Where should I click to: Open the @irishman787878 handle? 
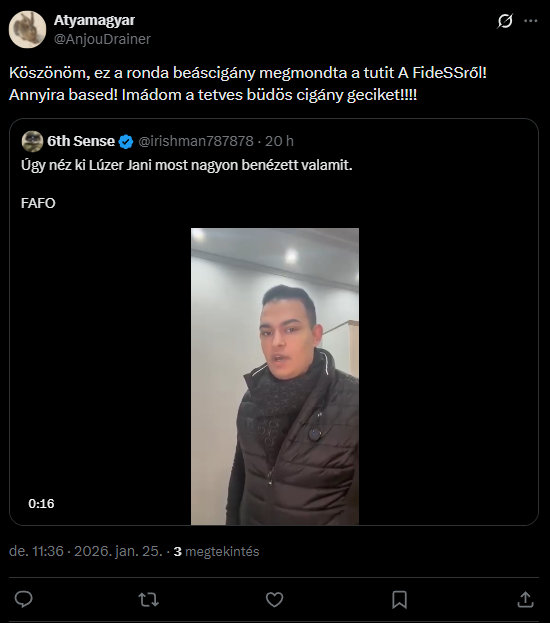click(196, 141)
